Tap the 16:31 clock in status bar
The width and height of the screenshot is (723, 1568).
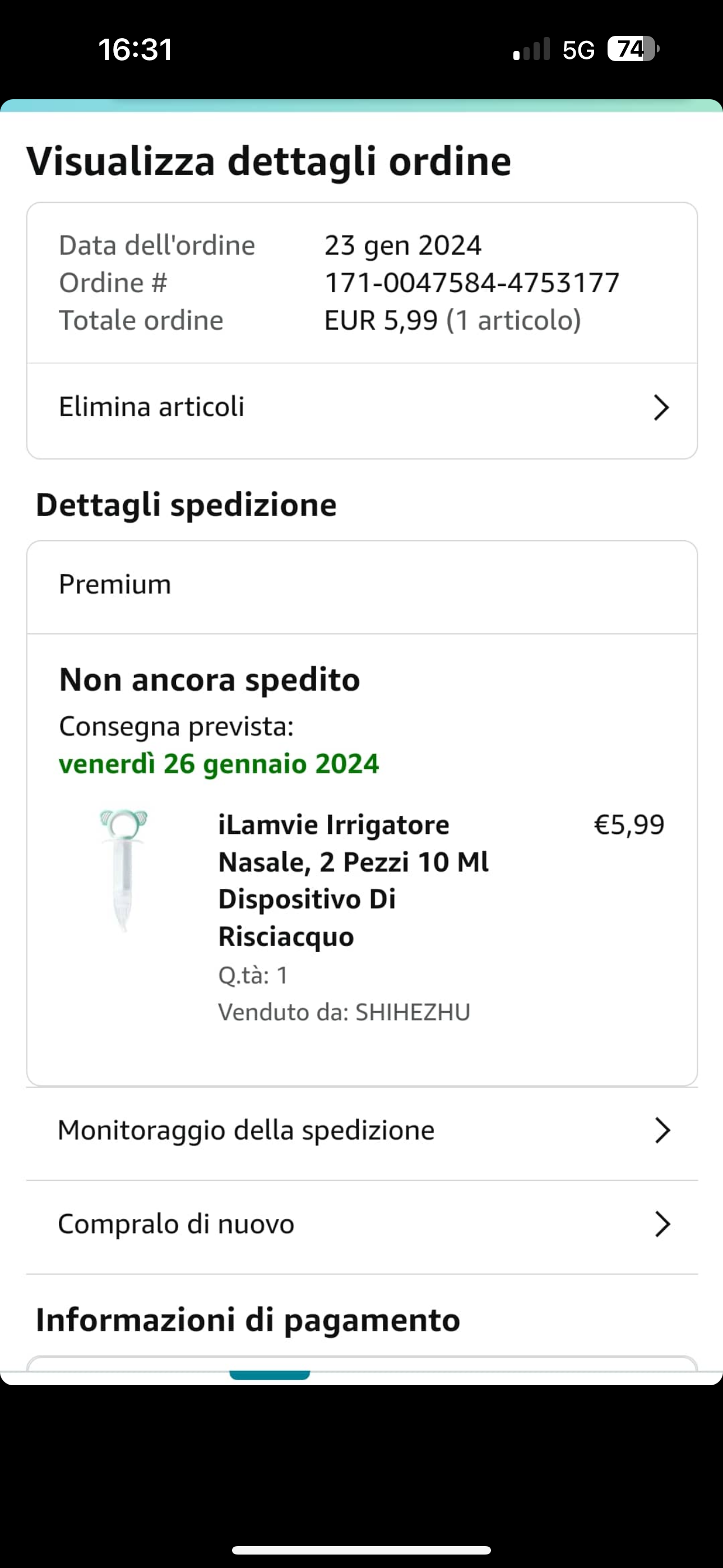point(135,49)
